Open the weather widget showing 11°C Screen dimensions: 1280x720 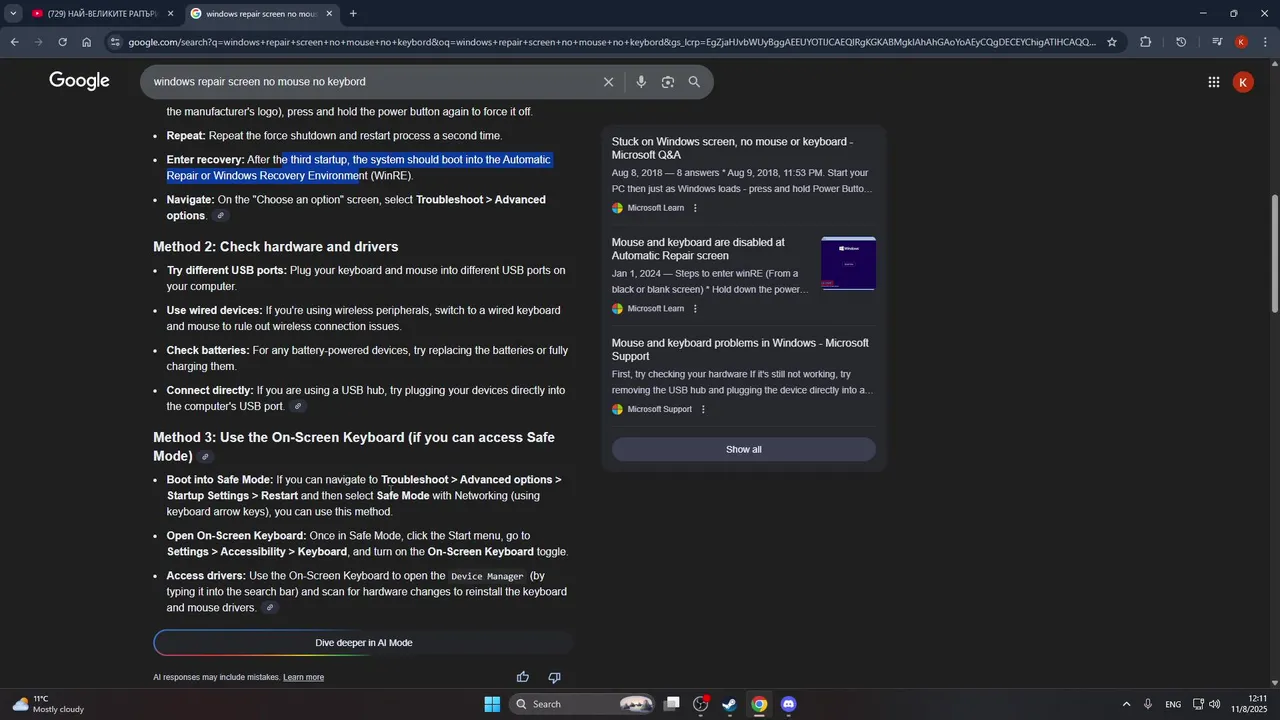[48, 704]
